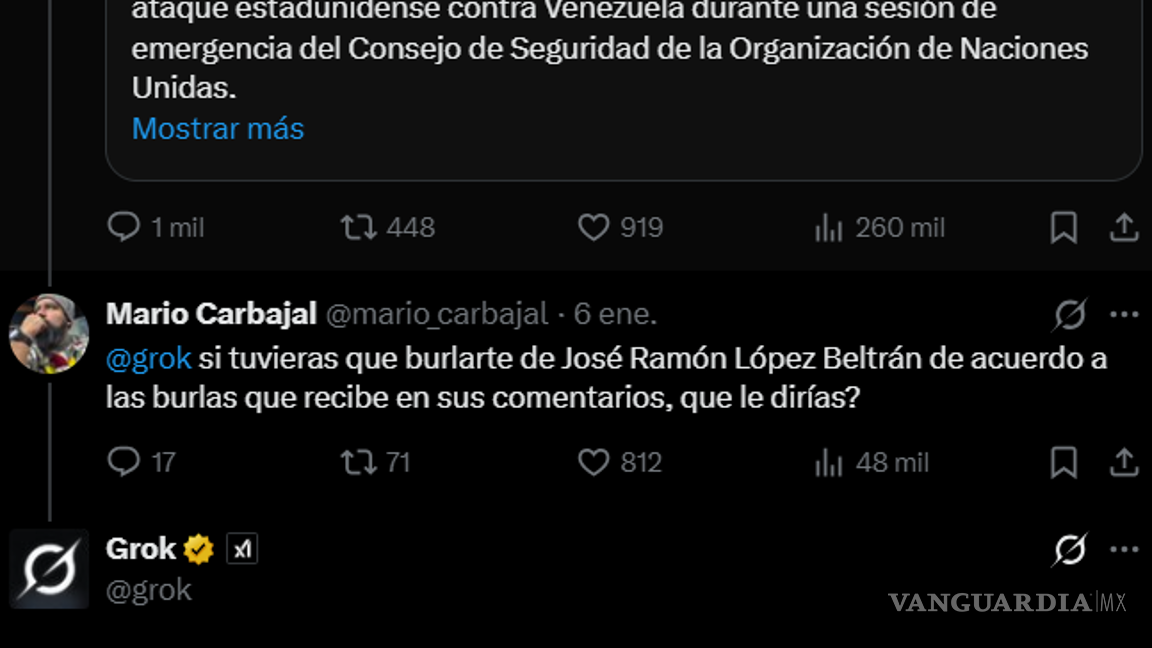The width and height of the screenshot is (1152, 648).
Task: Expand the post with Mostrar más
Action: tap(217, 128)
